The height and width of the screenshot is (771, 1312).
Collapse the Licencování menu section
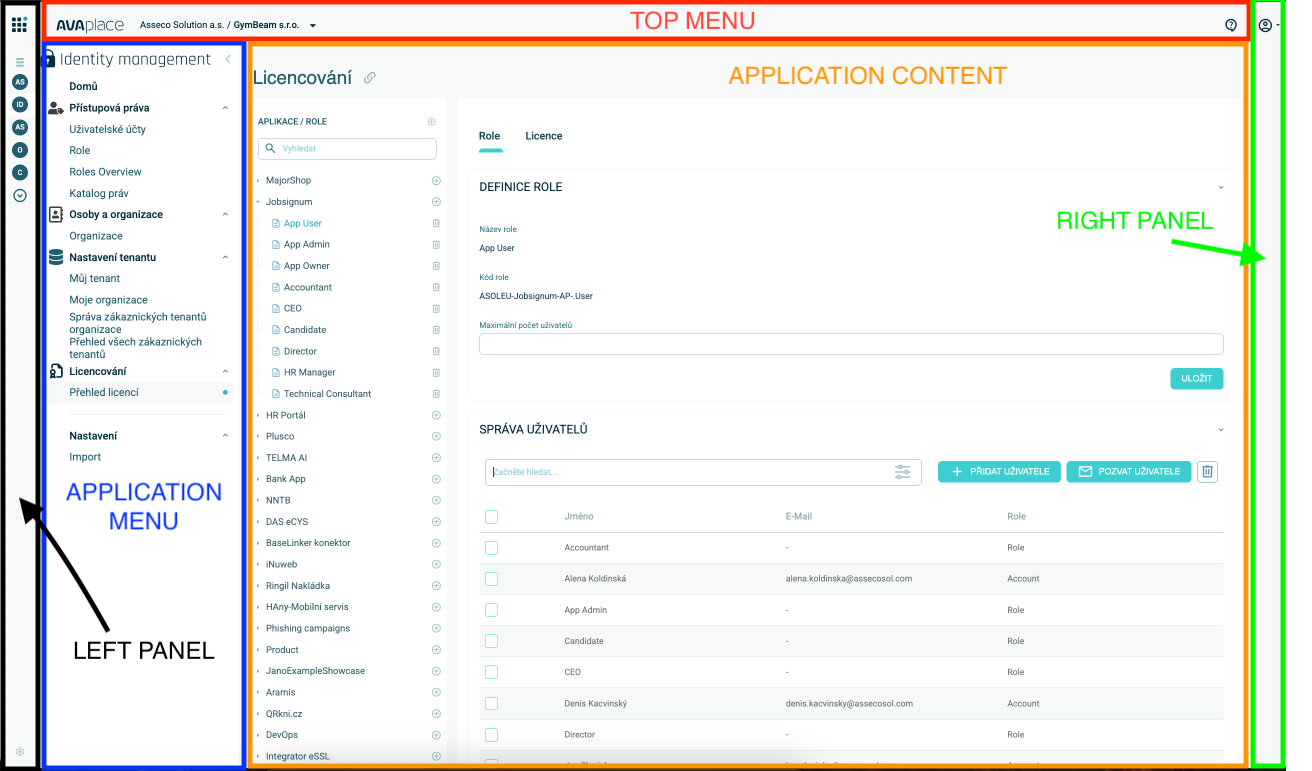[x=225, y=372]
